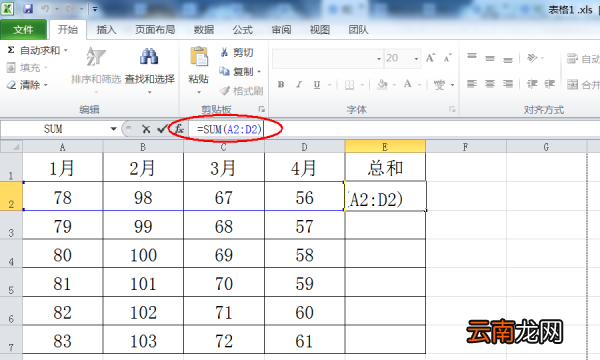Open the 文件 (File) tab
Screen dimensions: 600x360
pyautogui.click(x=23, y=29)
